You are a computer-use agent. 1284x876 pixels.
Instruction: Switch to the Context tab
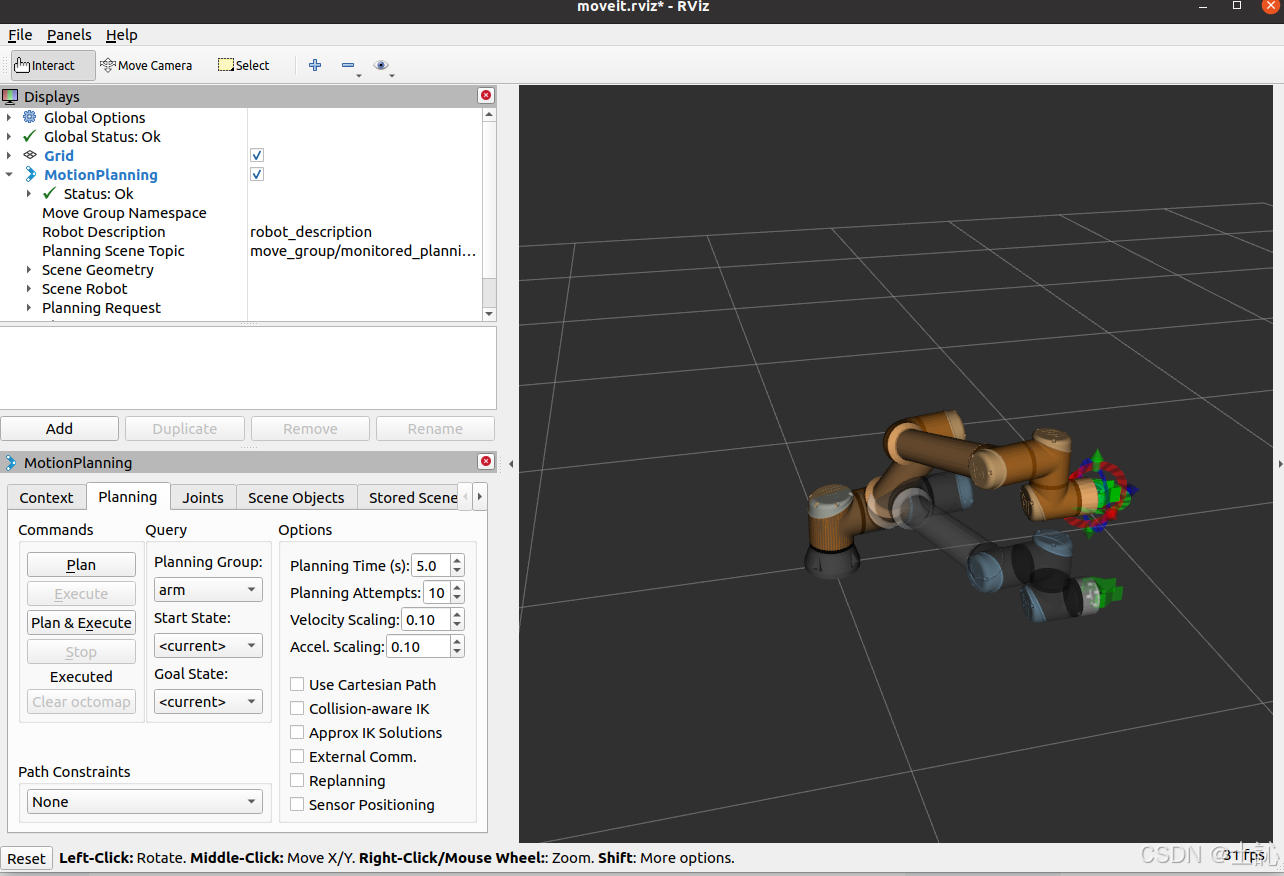[46, 497]
